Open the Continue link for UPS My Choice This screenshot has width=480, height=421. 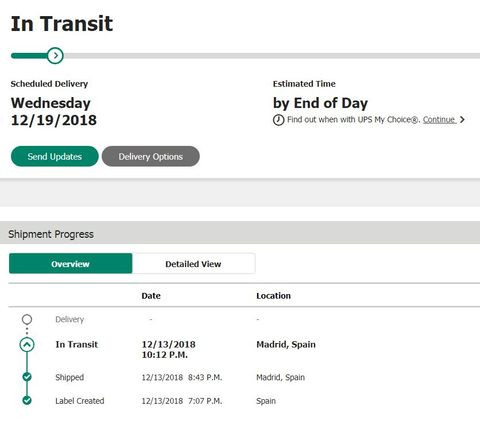[439, 120]
